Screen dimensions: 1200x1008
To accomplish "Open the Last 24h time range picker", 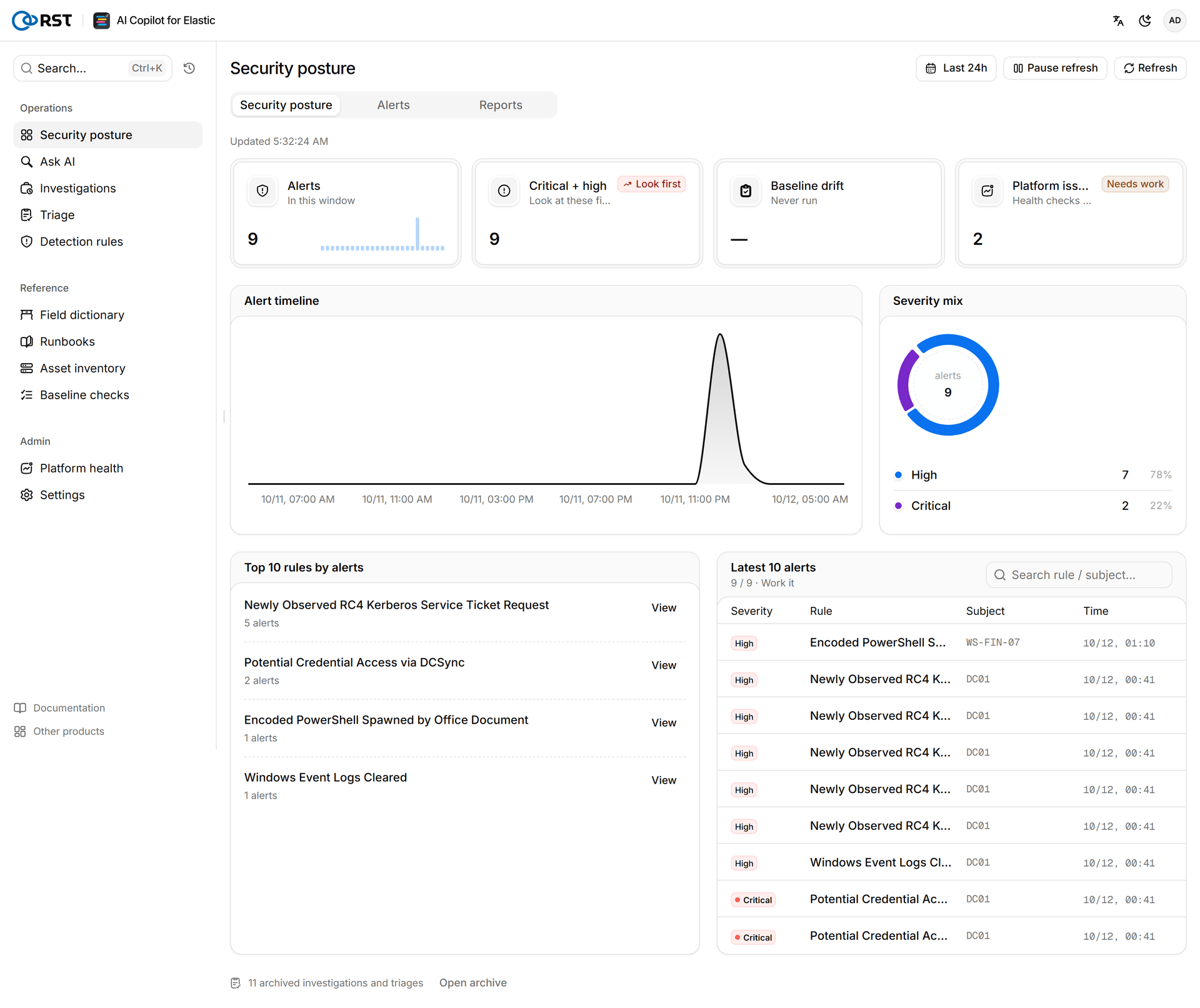I will 956,68.
